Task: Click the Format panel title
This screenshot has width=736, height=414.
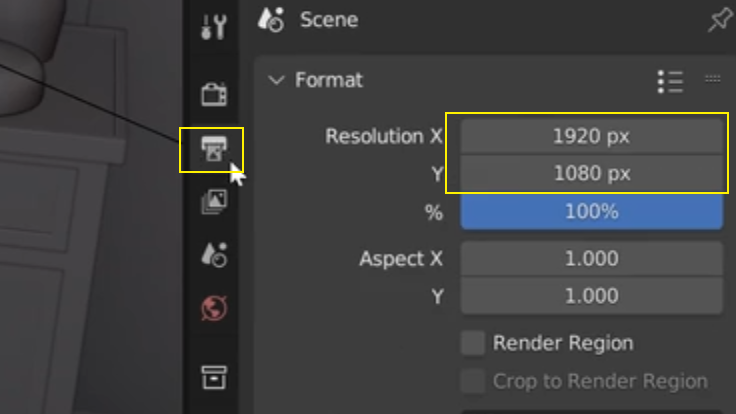Action: (329, 80)
